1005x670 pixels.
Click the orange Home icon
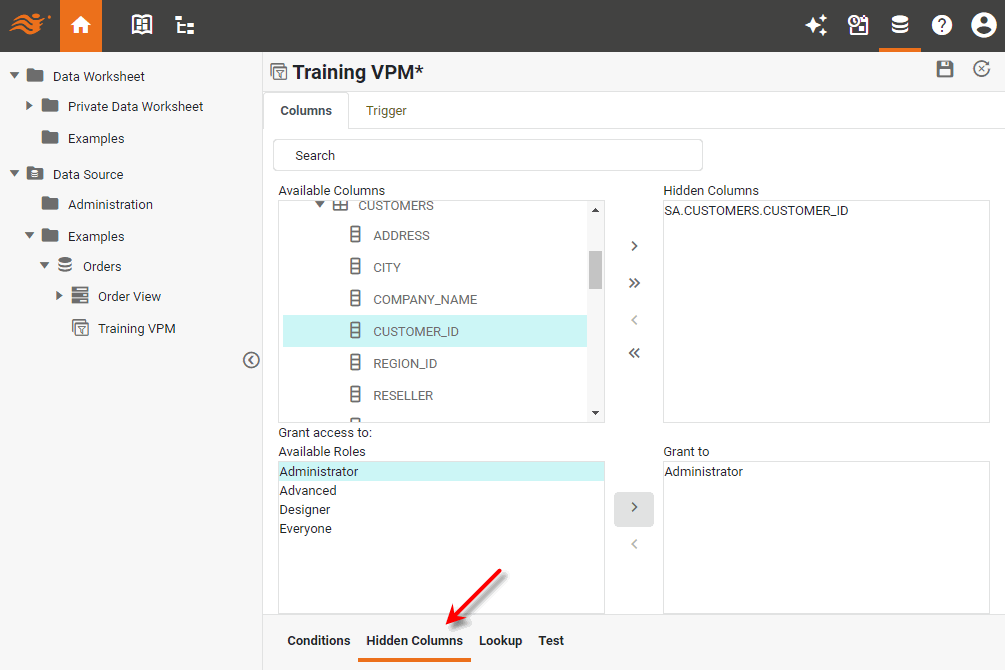click(81, 26)
